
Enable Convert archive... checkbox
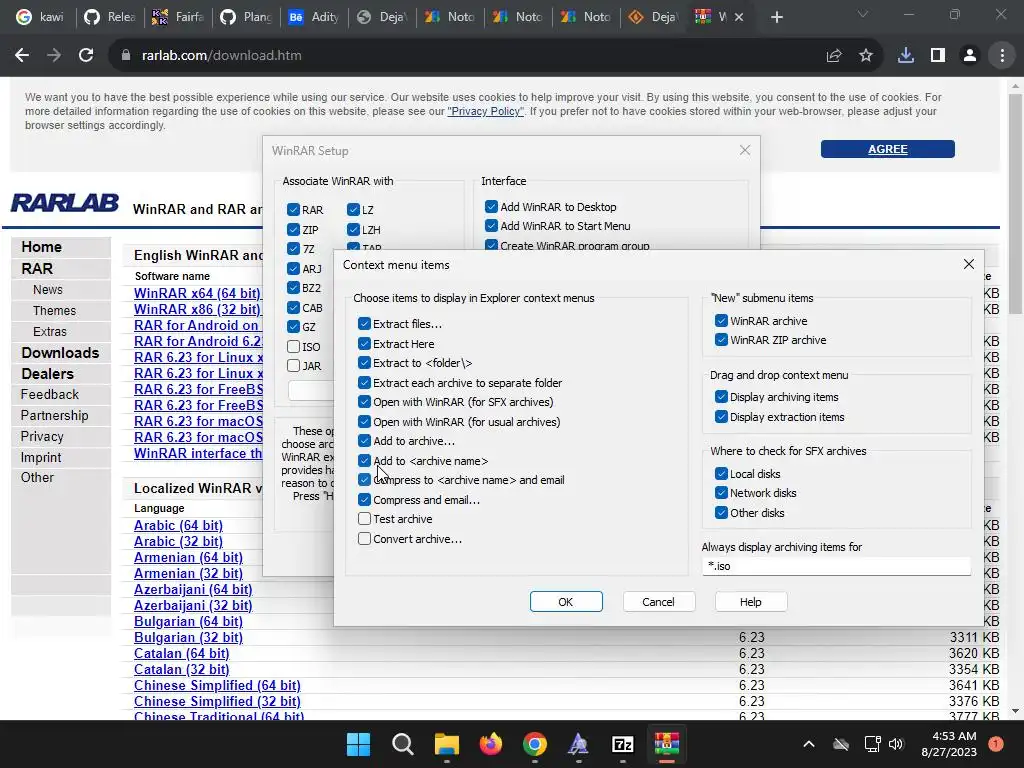pos(364,539)
